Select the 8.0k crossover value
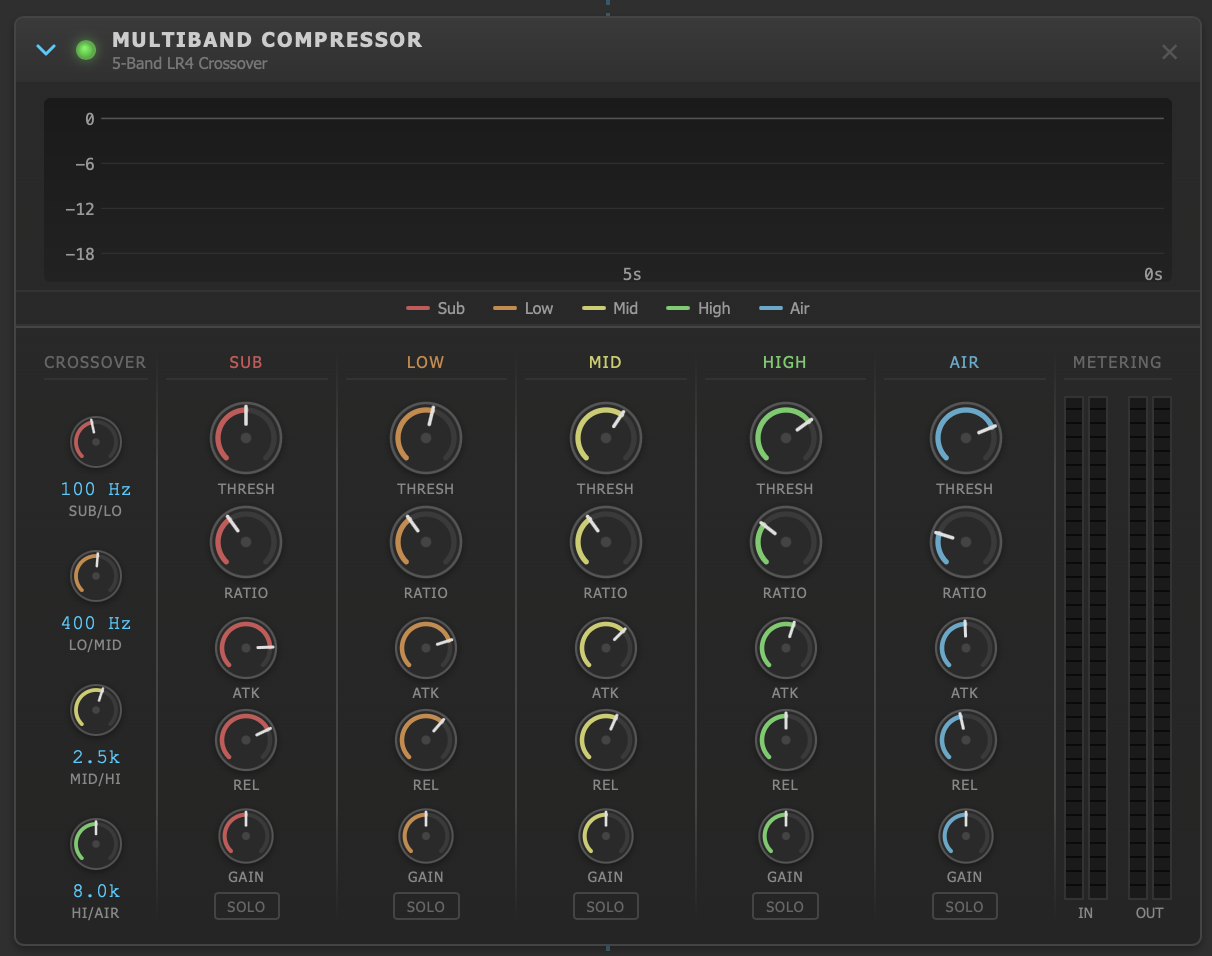1212x956 pixels. [96, 891]
